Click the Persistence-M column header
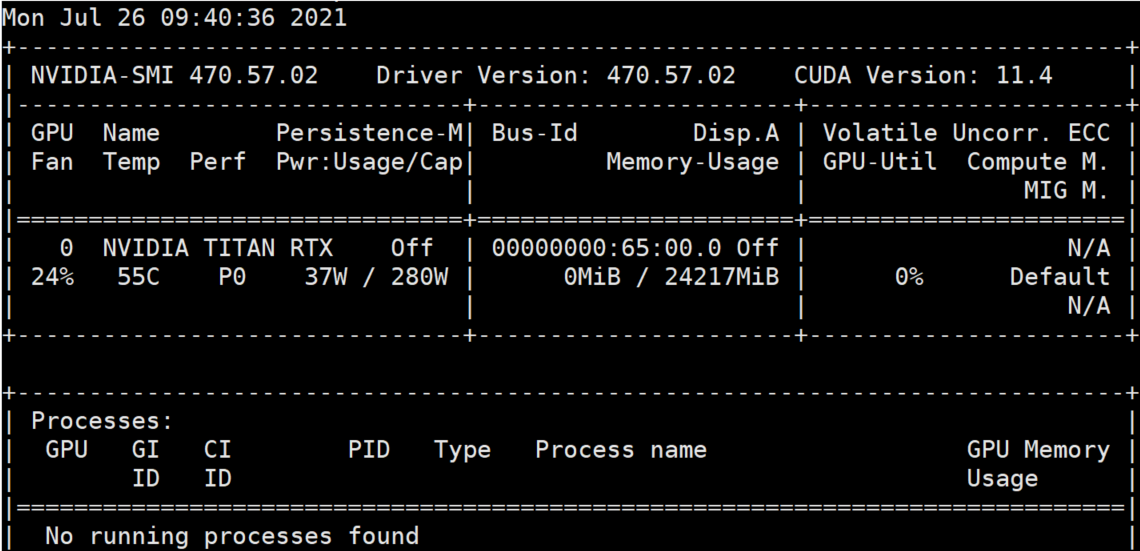The image size is (1140, 551). click(369, 133)
